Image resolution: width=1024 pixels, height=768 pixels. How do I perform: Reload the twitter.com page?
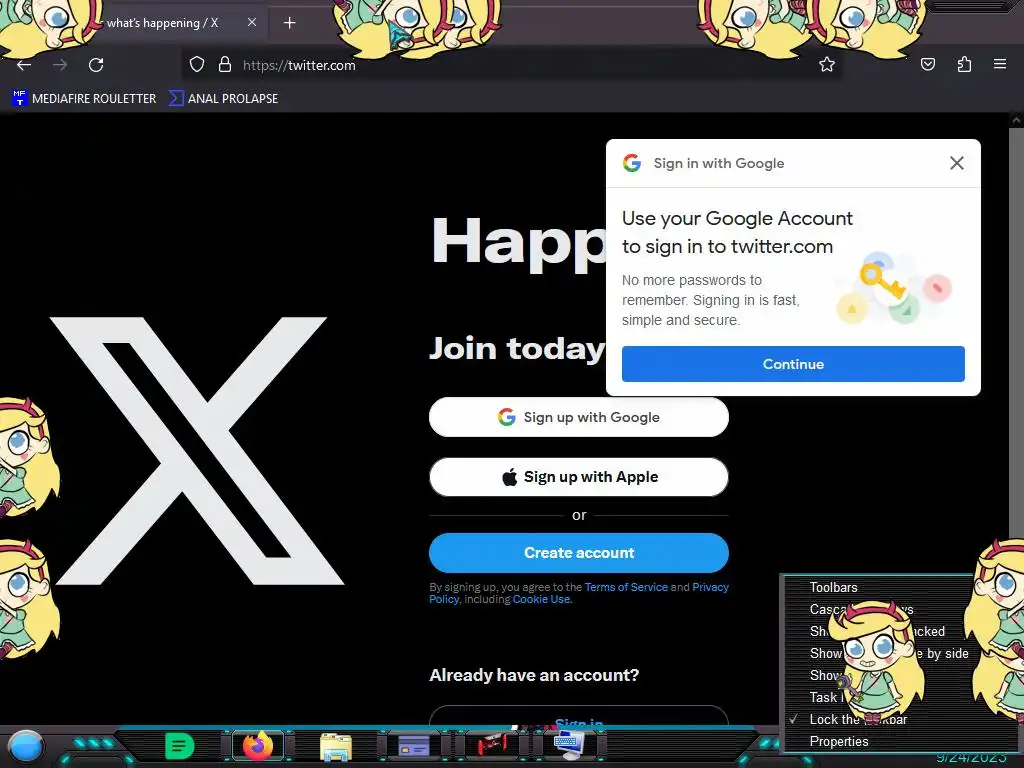(x=96, y=65)
